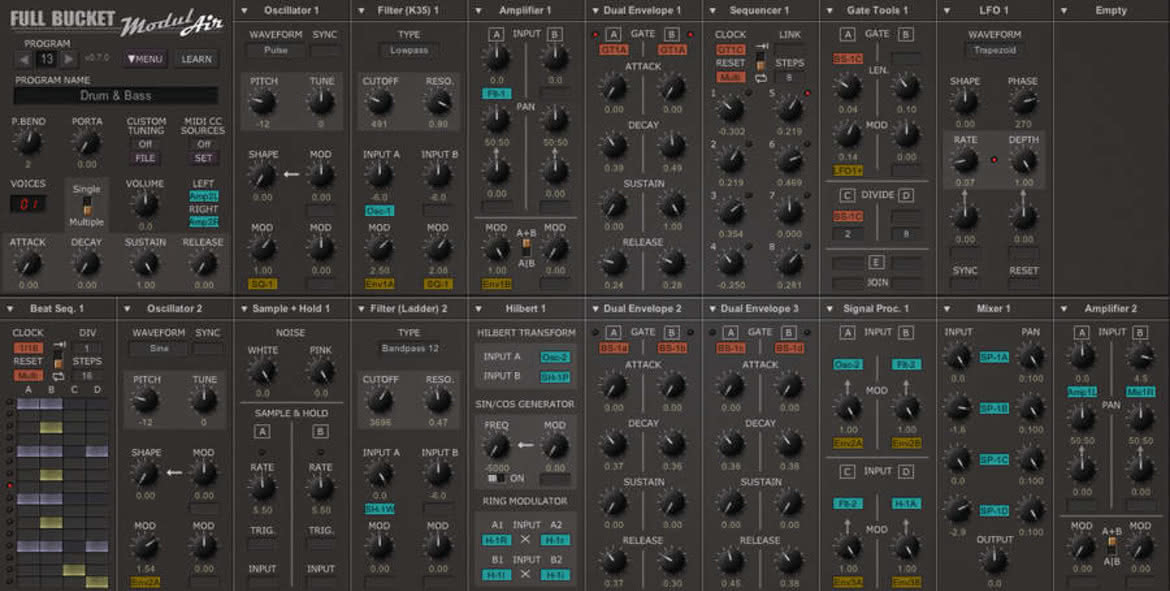The width and height of the screenshot is (1170, 591).
Task: Select the A box in Sample & Hold
Action: pyautogui.click(x=262, y=431)
